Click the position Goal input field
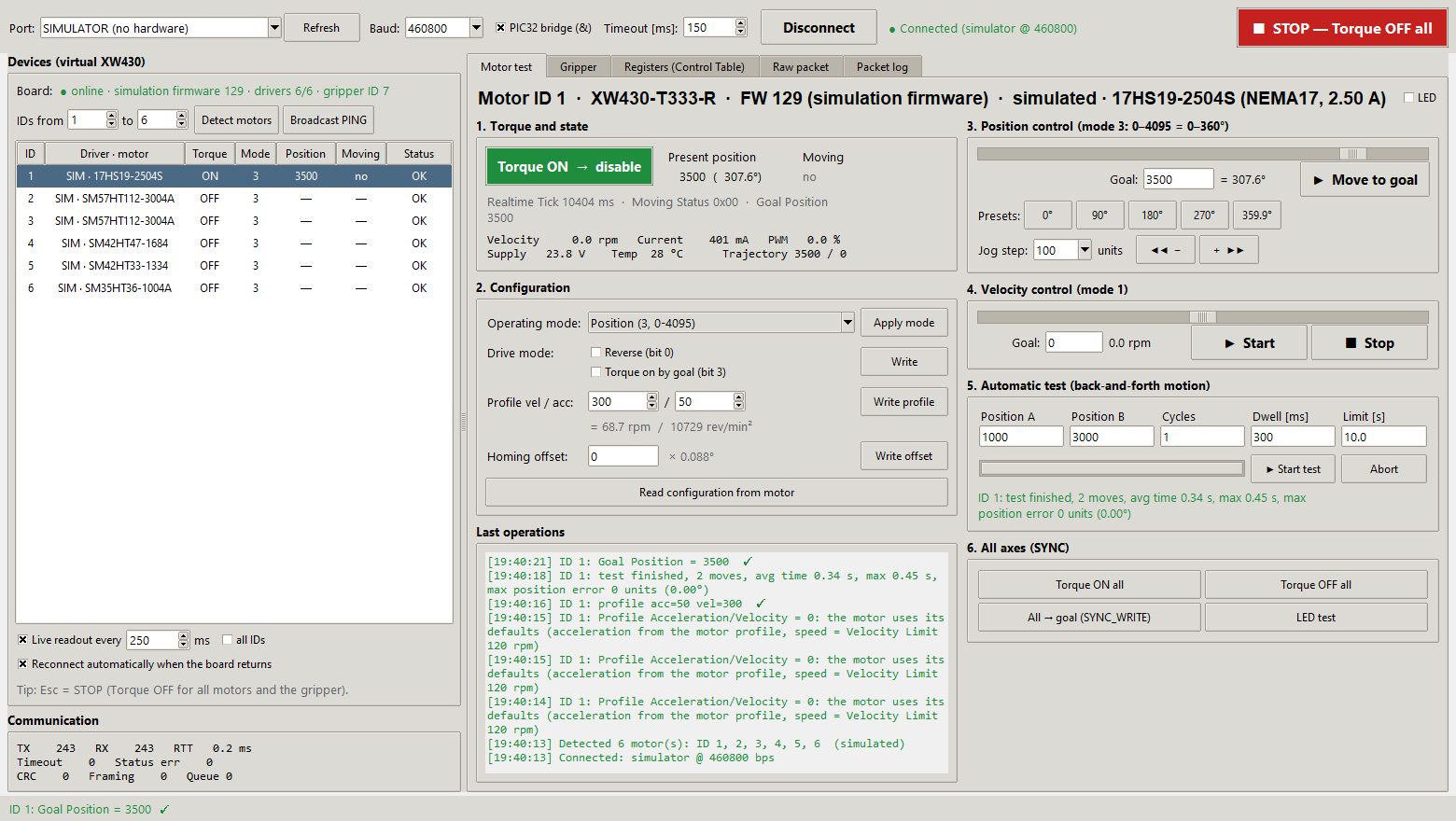 click(1179, 180)
